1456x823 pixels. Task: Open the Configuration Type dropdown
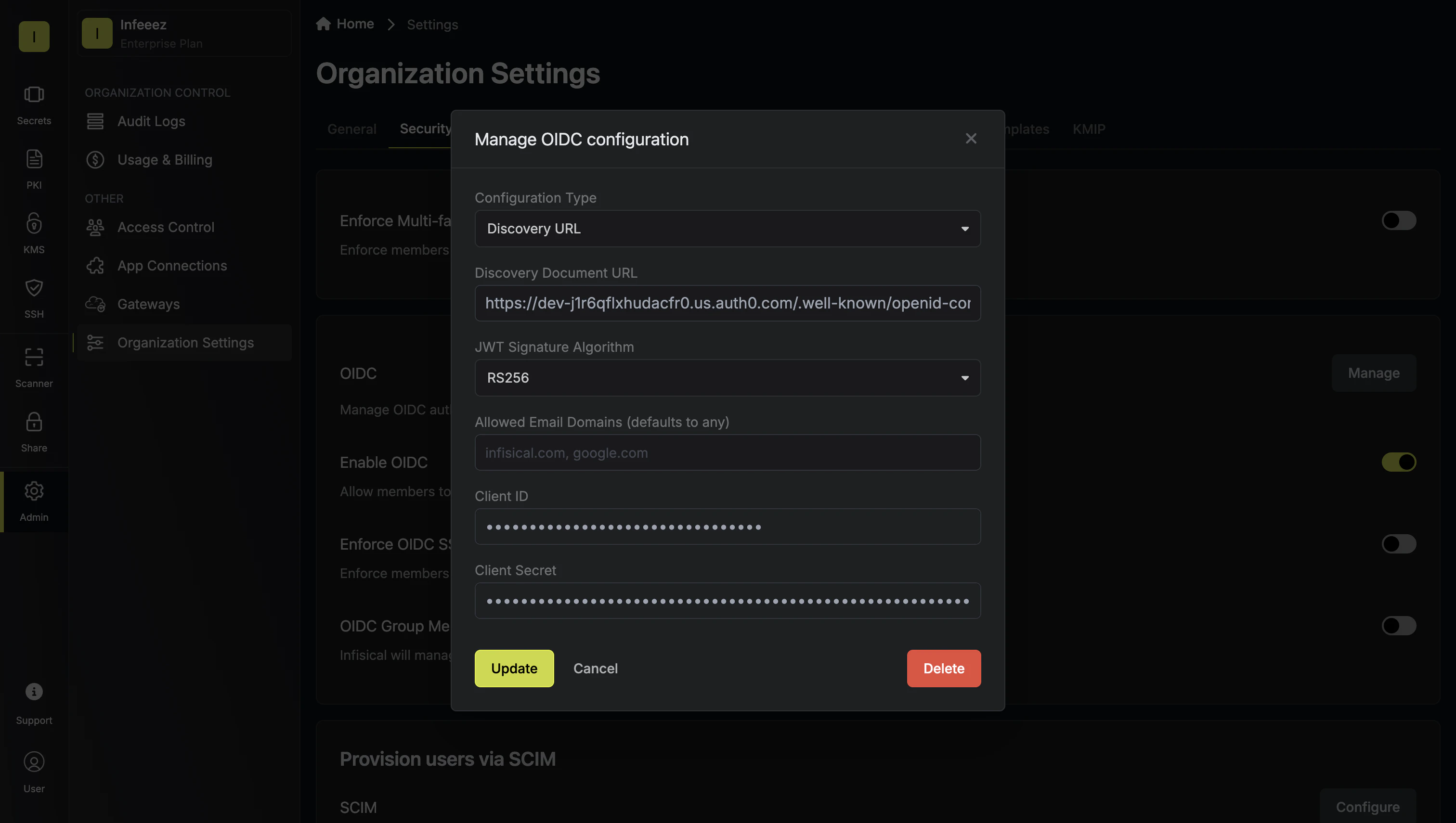(728, 228)
